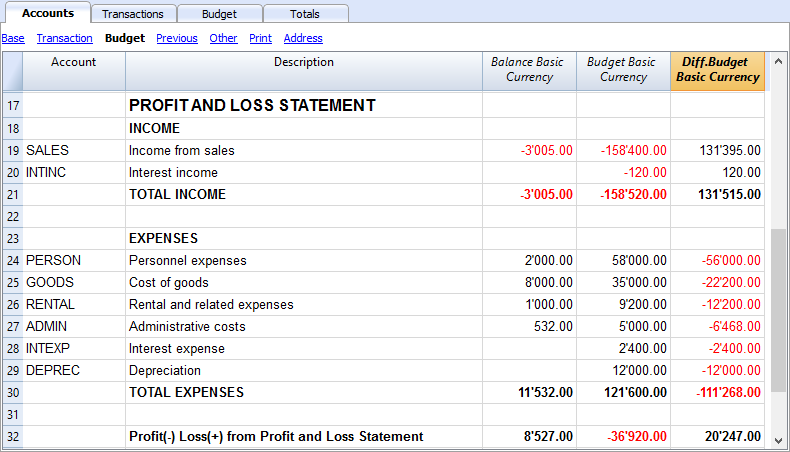Switch to the Previous view link
790x452 pixels.
[x=177, y=38]
